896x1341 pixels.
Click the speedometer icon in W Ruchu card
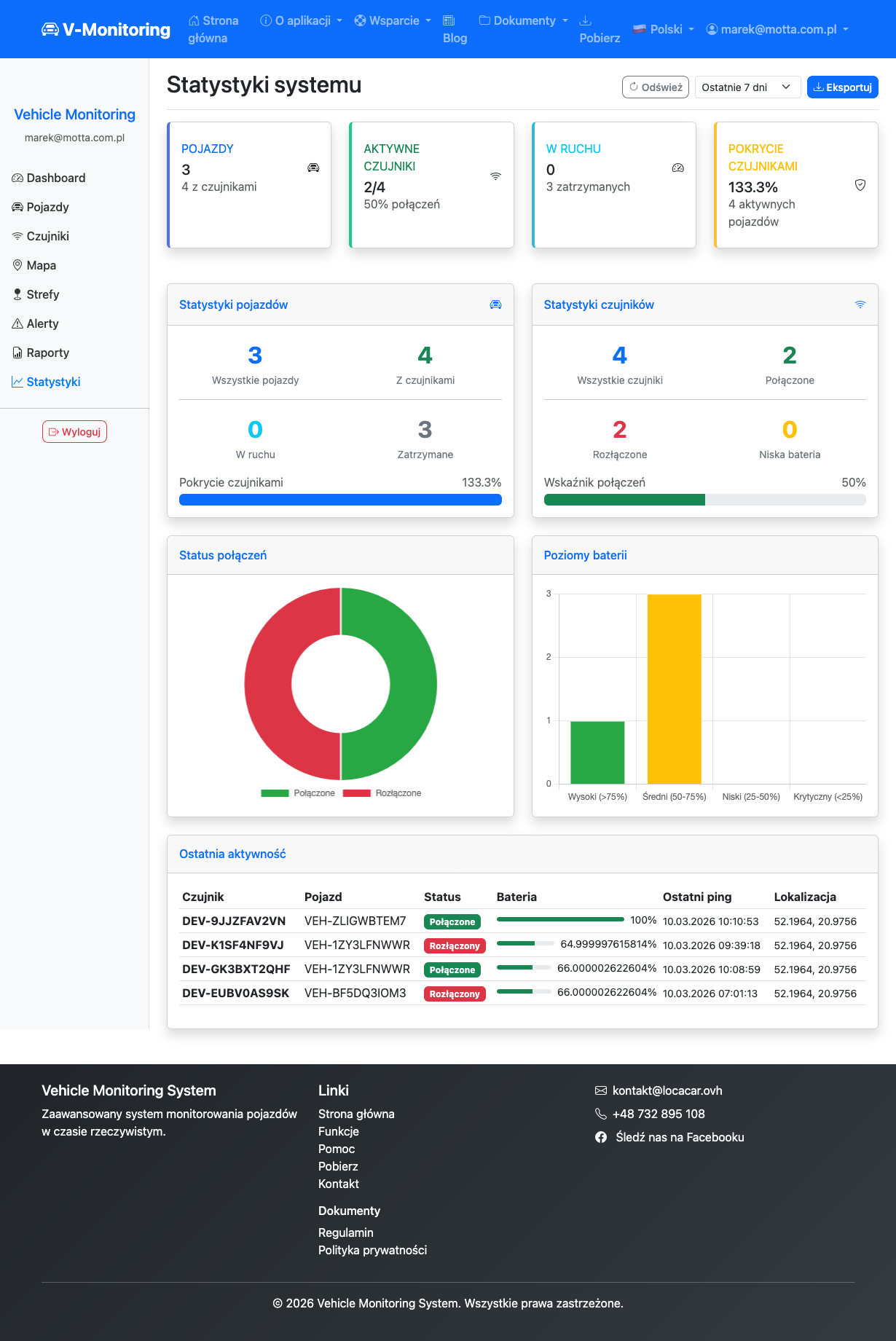678,168
